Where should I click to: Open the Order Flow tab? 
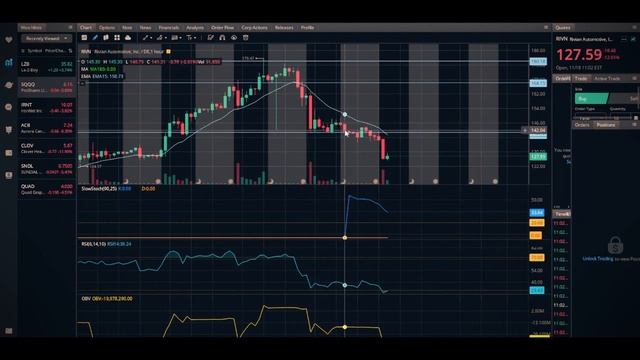click(x=222, y=27)
